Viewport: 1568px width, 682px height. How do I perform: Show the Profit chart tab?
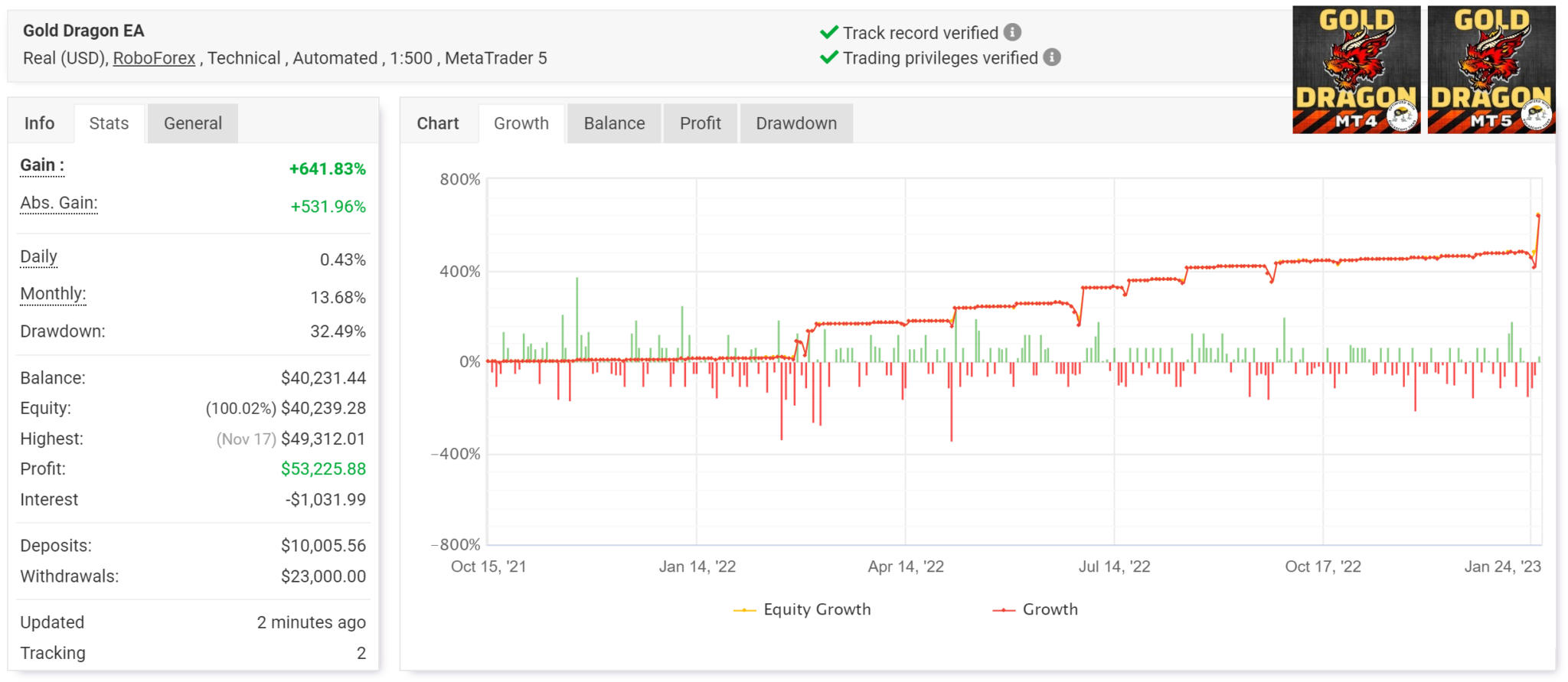pos(700,123)
